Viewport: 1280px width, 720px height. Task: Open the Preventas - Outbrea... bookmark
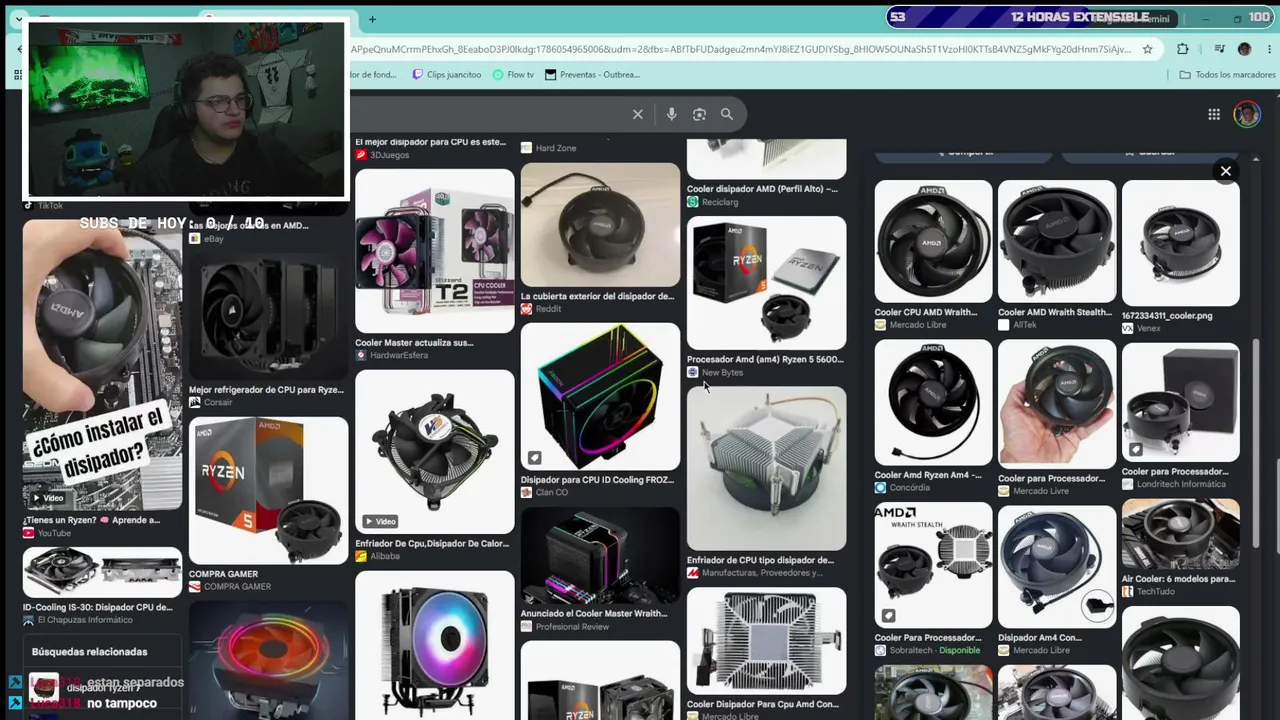(x=591, y=75)
